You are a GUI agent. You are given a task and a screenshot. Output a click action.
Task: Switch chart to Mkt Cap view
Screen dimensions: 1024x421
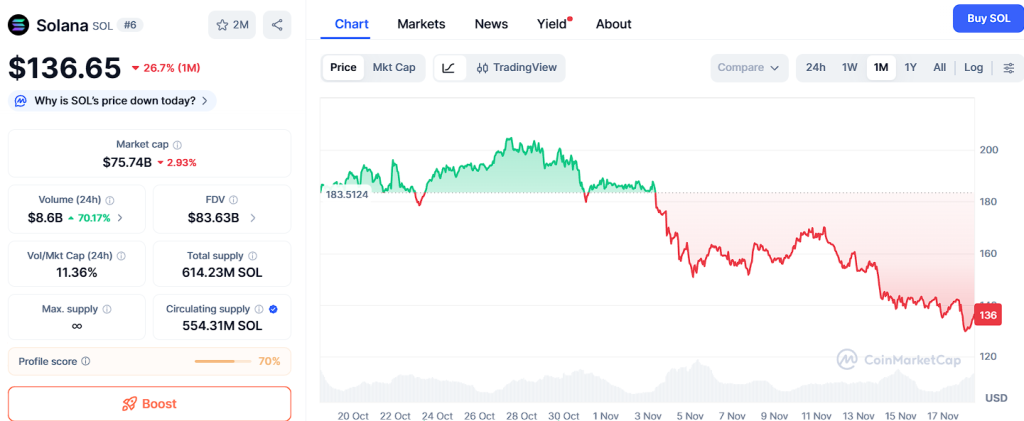click(394, 68)
